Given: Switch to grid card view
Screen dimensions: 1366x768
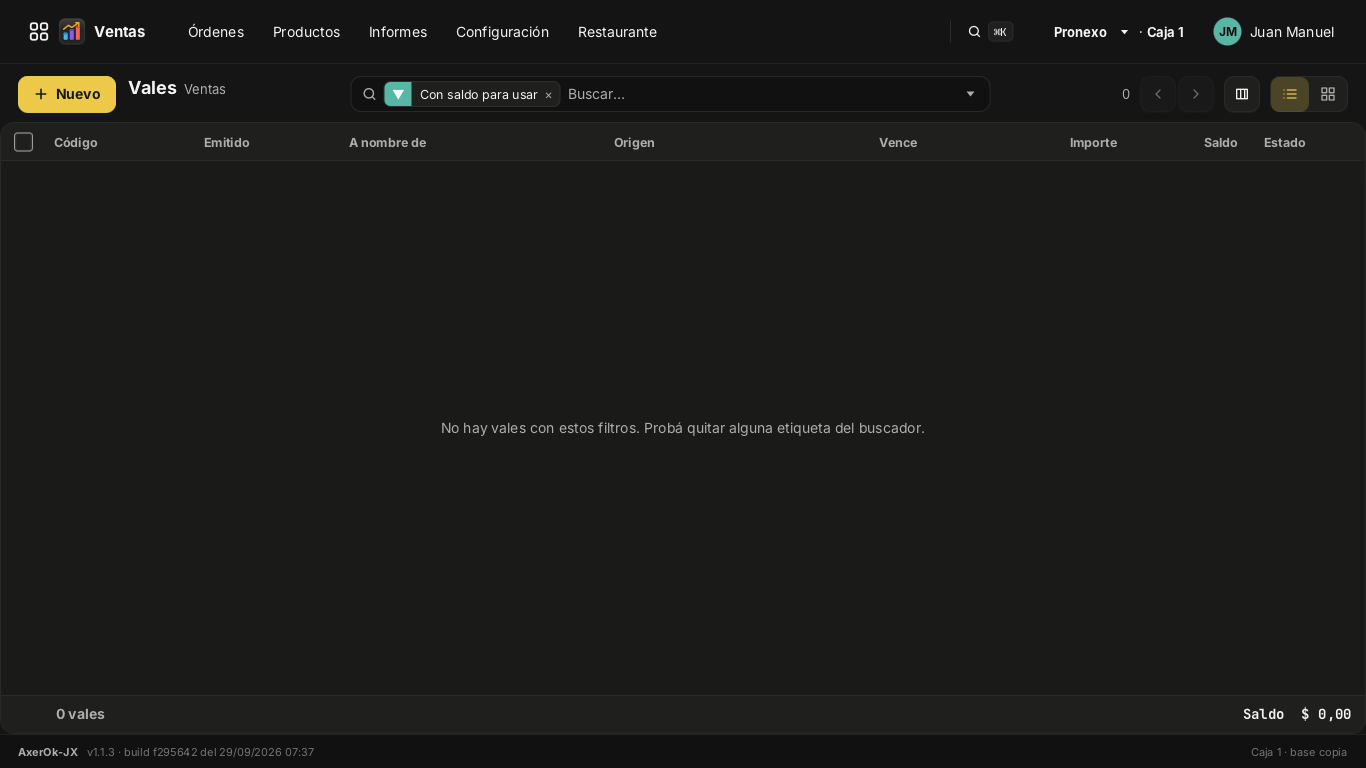Looking at the screenshot, I should [1328, 94].
